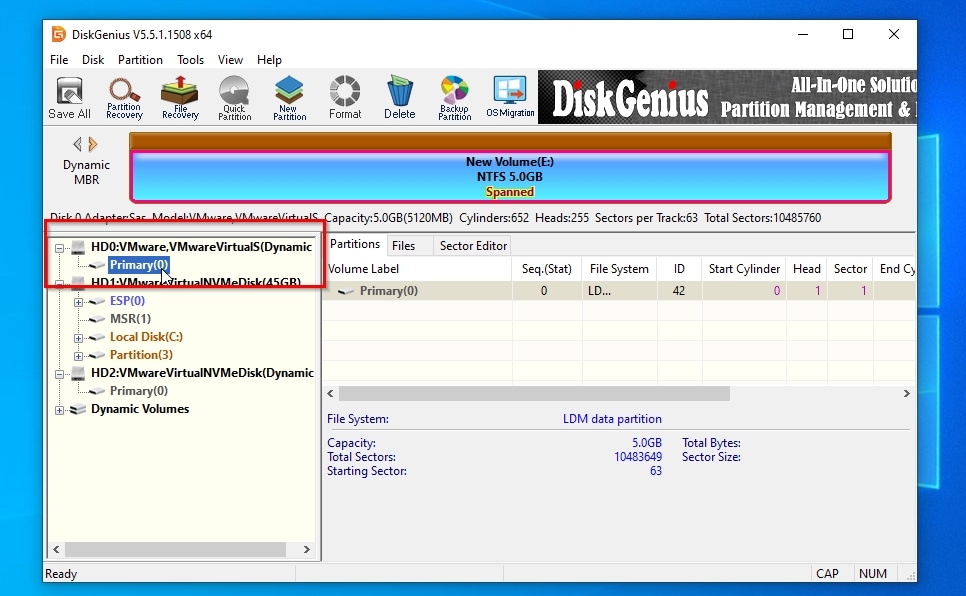Select the New Volume(E:) partition bar
Screen dimensions: 966x596
coord(511,176)
